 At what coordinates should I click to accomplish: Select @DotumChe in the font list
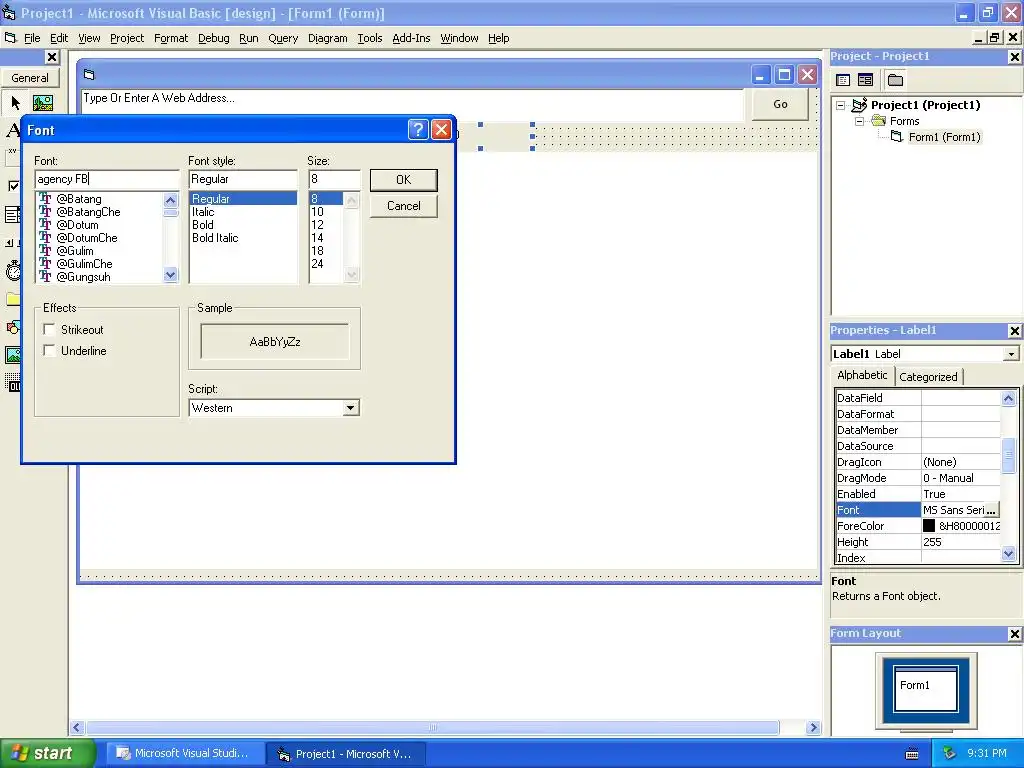coord(87,238)
